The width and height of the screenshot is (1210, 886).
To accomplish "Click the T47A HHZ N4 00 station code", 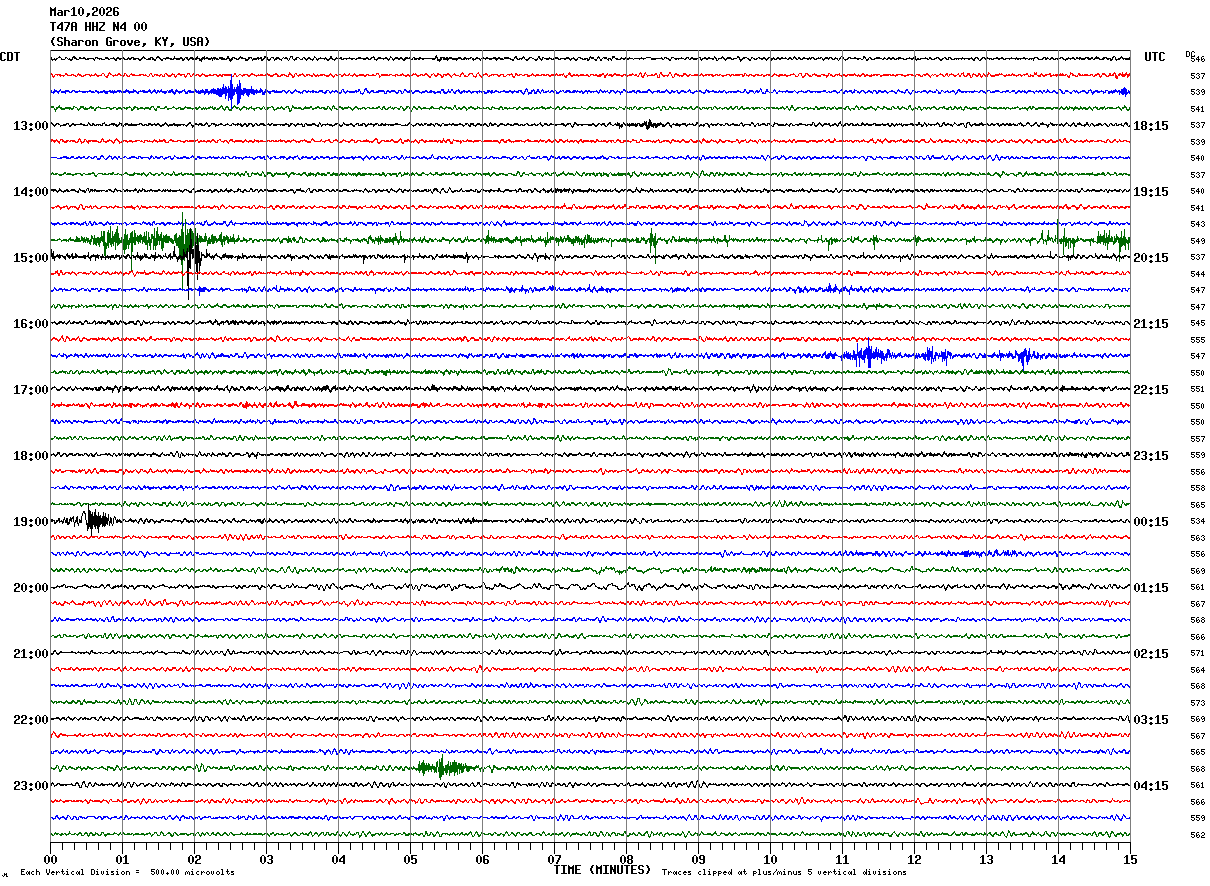I will 98,27.
